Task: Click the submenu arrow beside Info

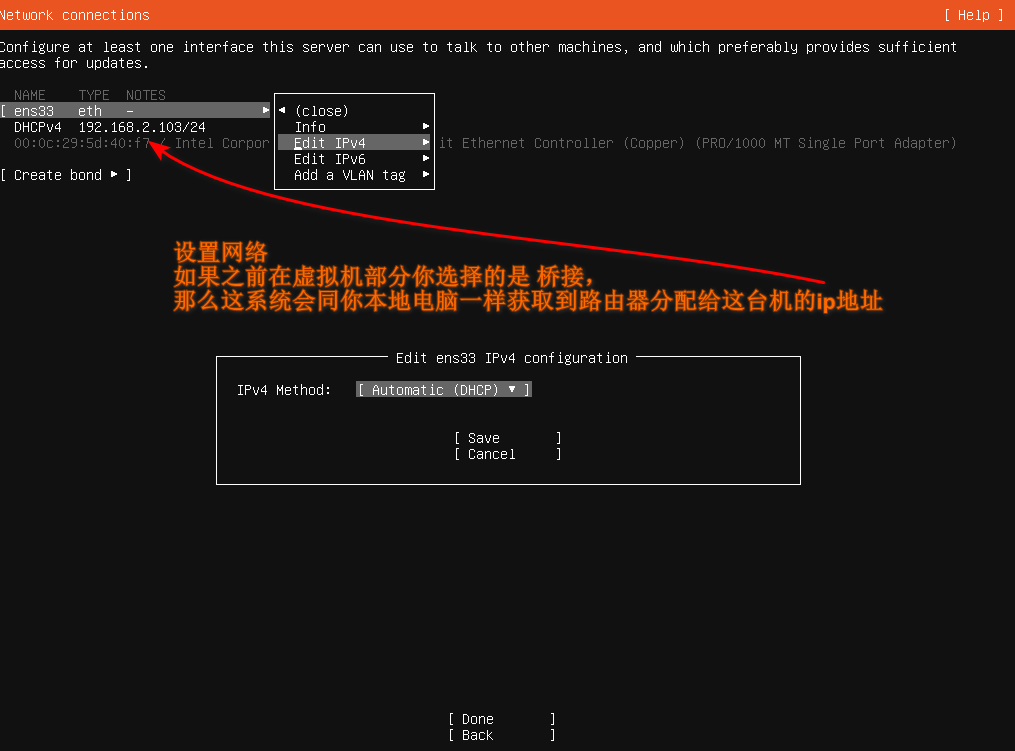Action: click(x=426, y=126)
